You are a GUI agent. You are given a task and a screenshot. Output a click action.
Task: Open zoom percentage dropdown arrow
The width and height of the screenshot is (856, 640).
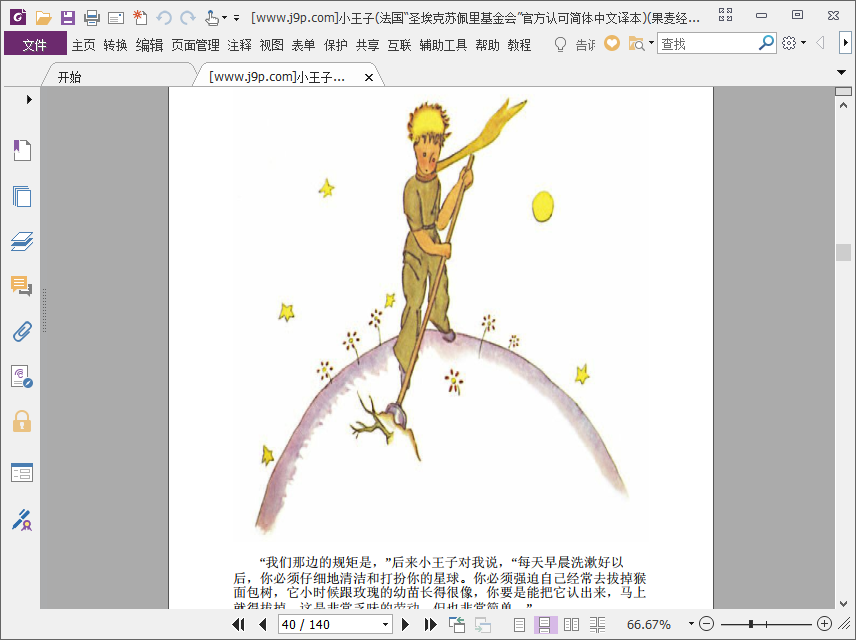point(691,624)
